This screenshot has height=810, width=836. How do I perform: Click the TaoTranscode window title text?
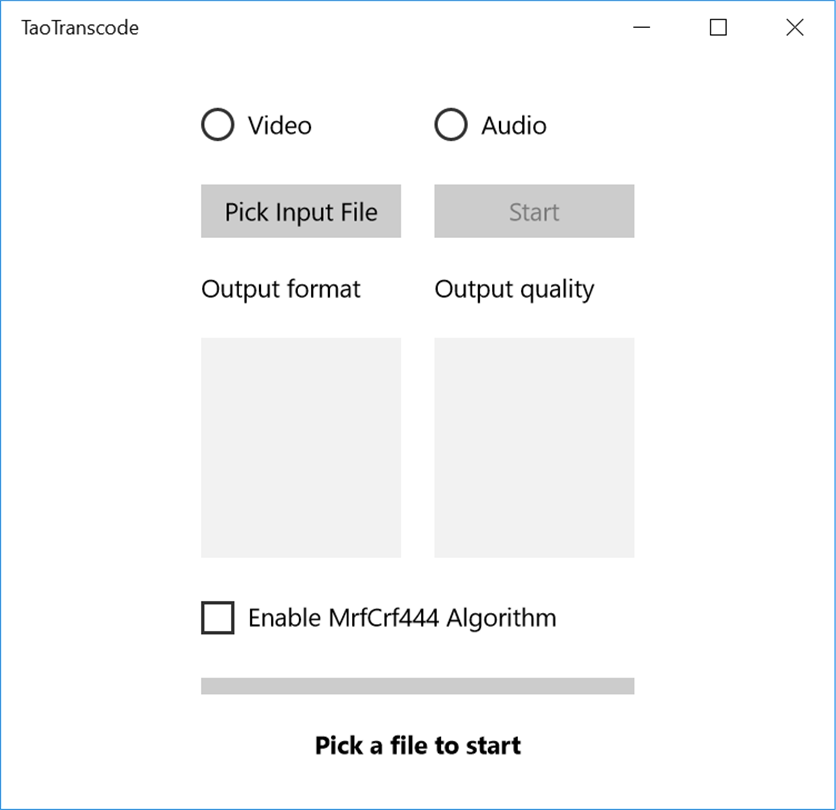pos(80,28)
